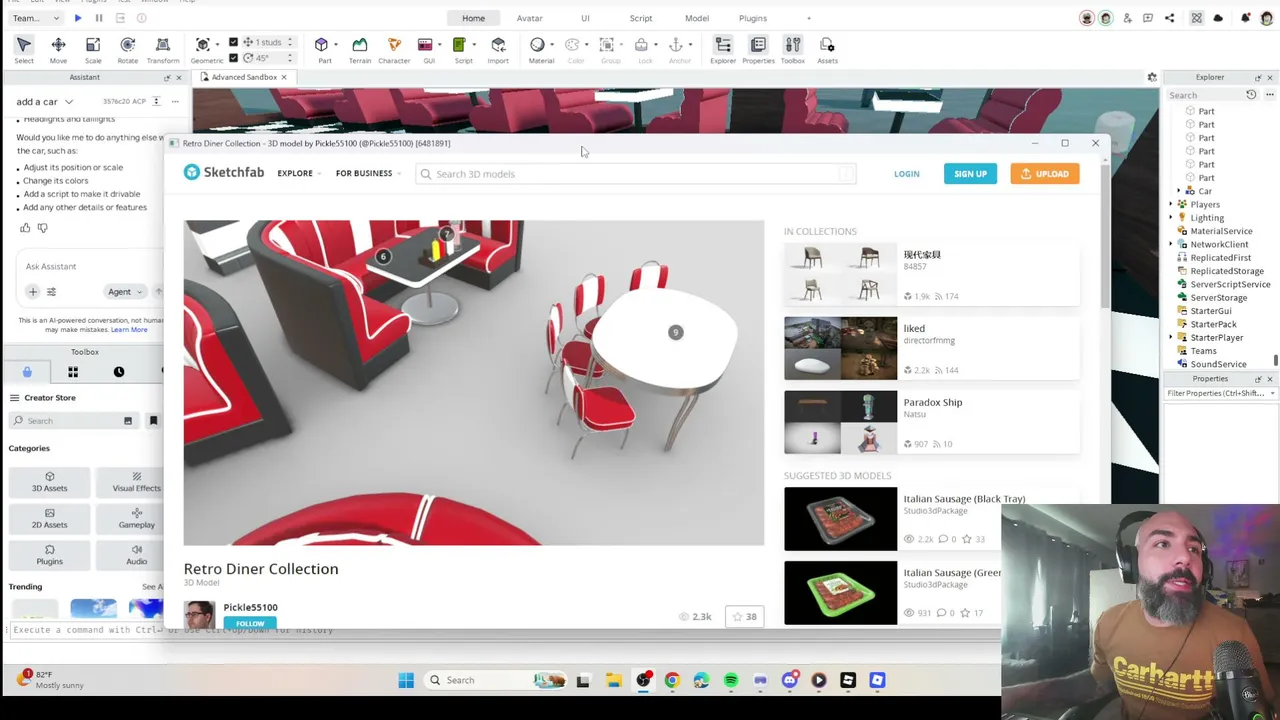The height and width of the screenshot is (720, 1280).
Task: Open the Import tool
Action: 498,49
